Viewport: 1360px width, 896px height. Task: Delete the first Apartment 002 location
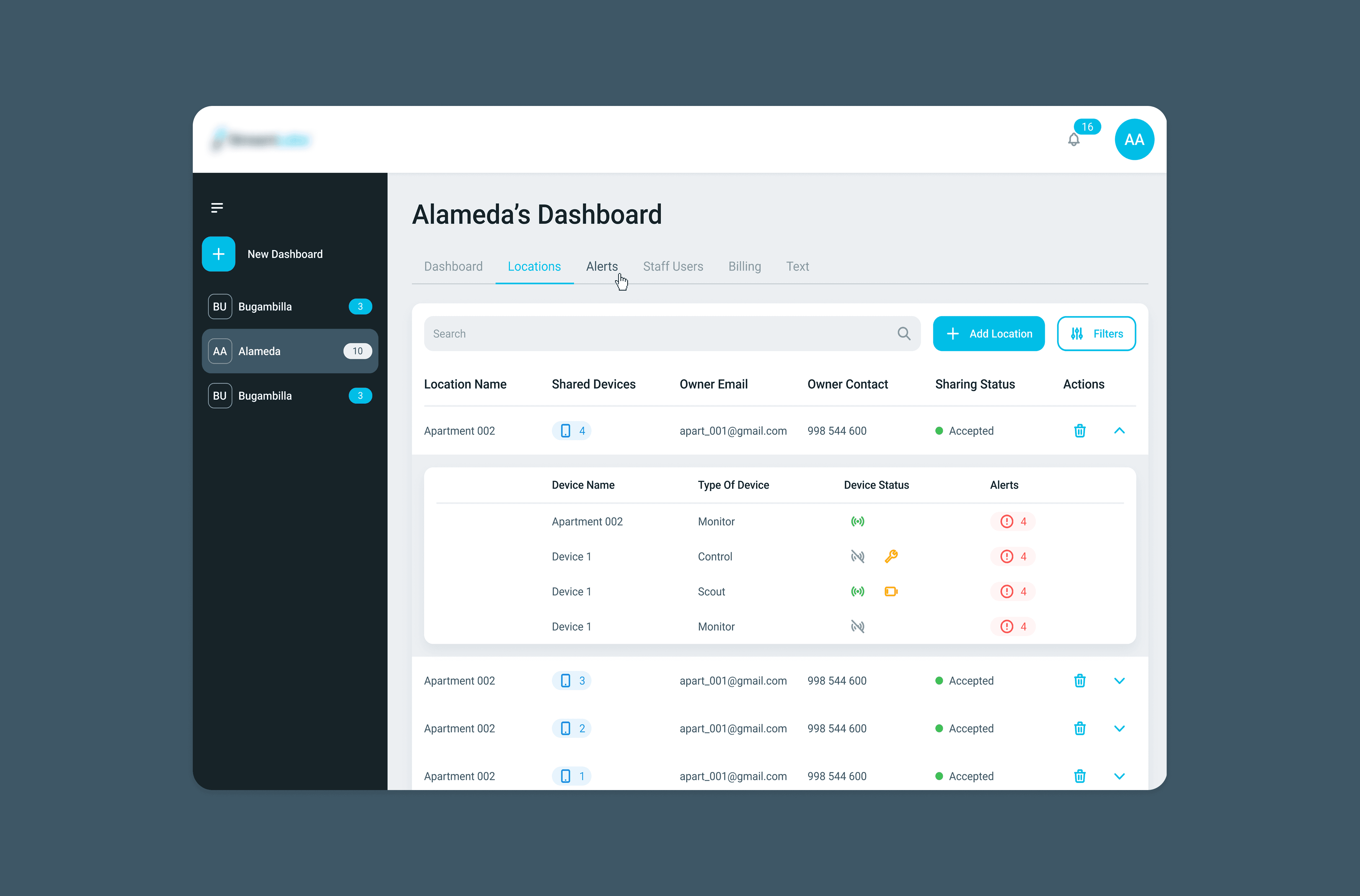(x=1079, y=431)
